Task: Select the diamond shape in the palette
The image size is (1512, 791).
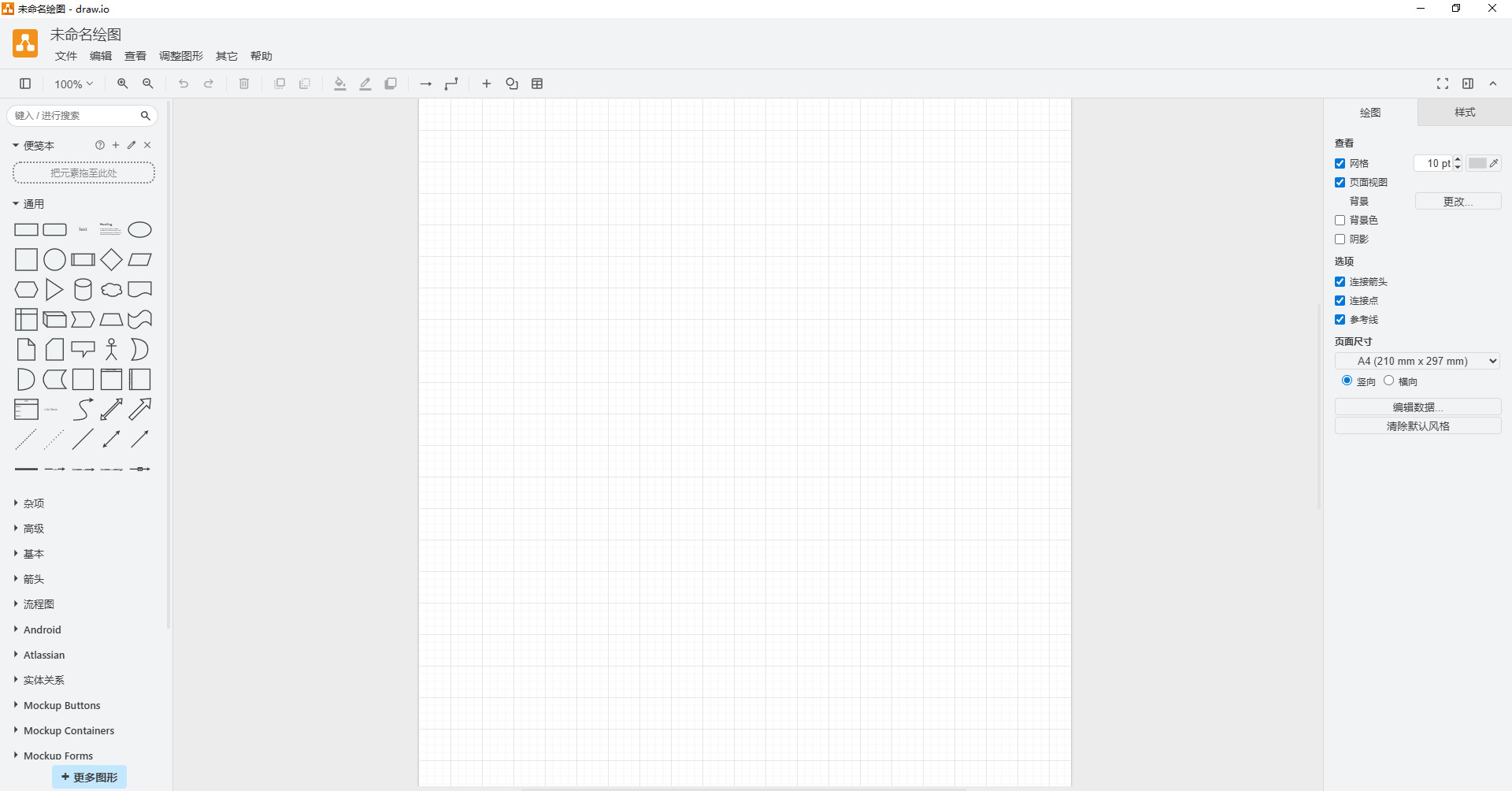Action: (x=111, y=260)
